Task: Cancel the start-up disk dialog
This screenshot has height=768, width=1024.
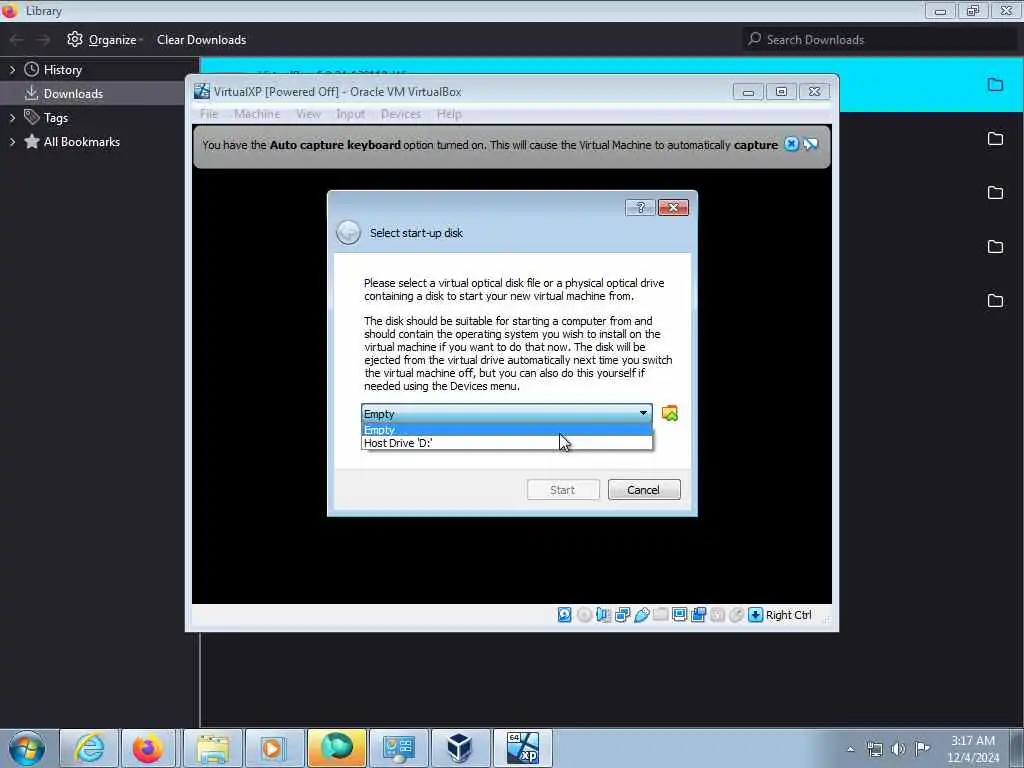Action: click(x=644, y=490)
